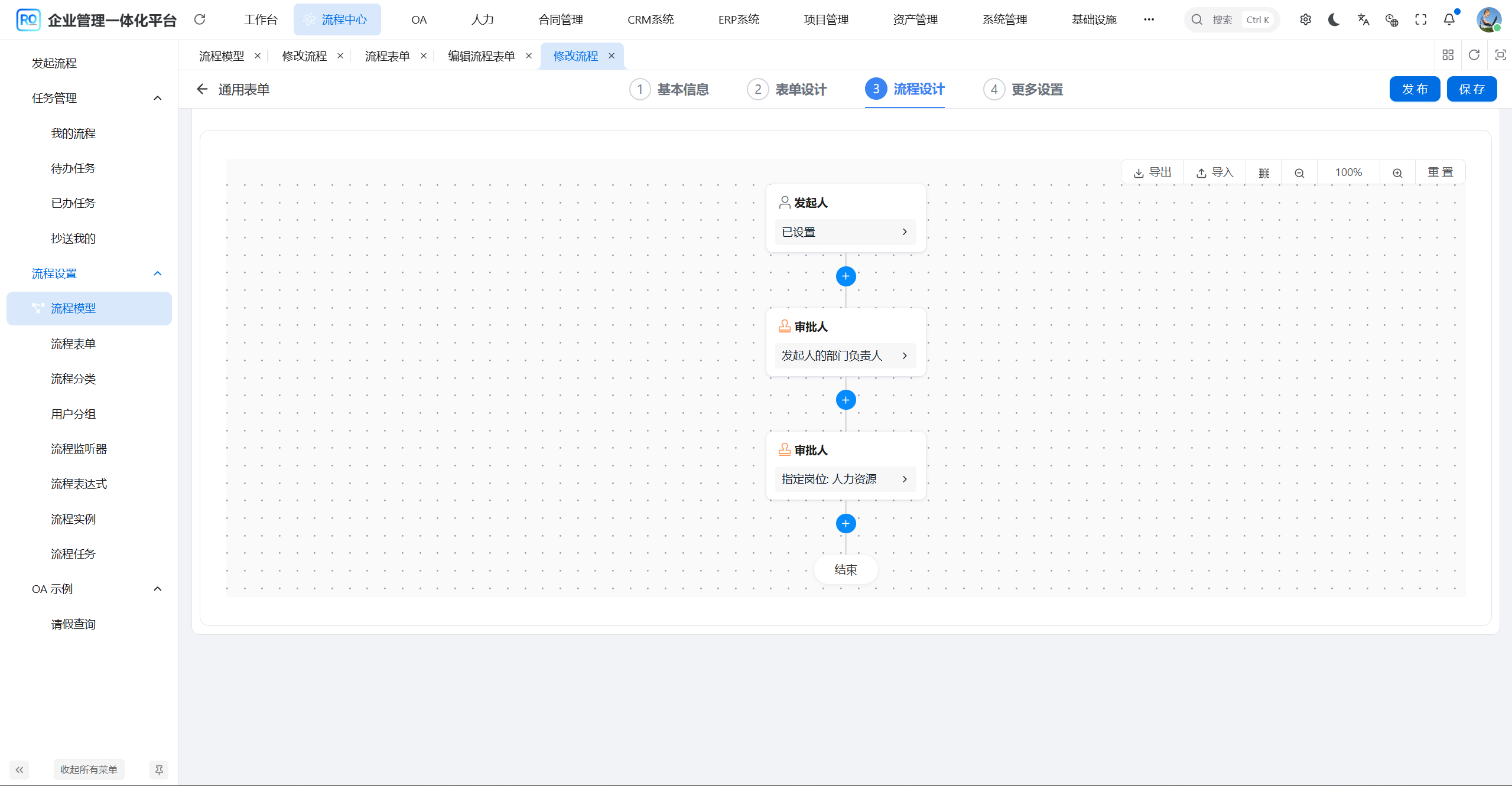Collapse sidebar with double-arrow icon
The image size is (1512, 786).
19,769
